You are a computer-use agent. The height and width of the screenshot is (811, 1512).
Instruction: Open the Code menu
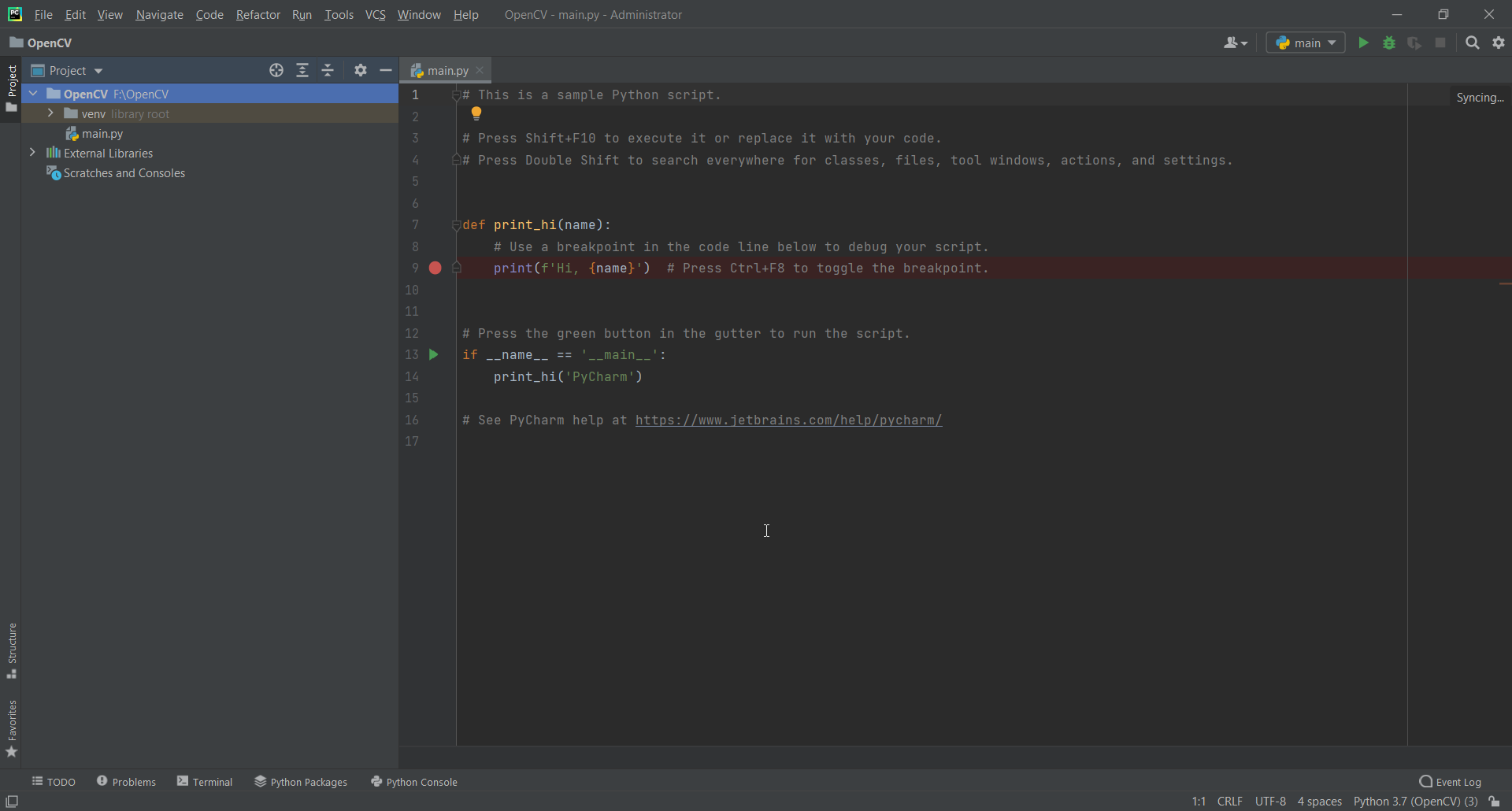209,15
